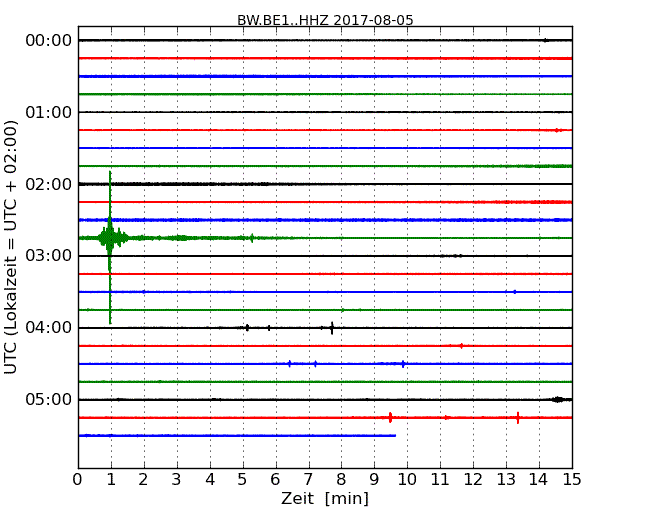Select the '02:00' y-axis tick label

[x=49, y=184]
